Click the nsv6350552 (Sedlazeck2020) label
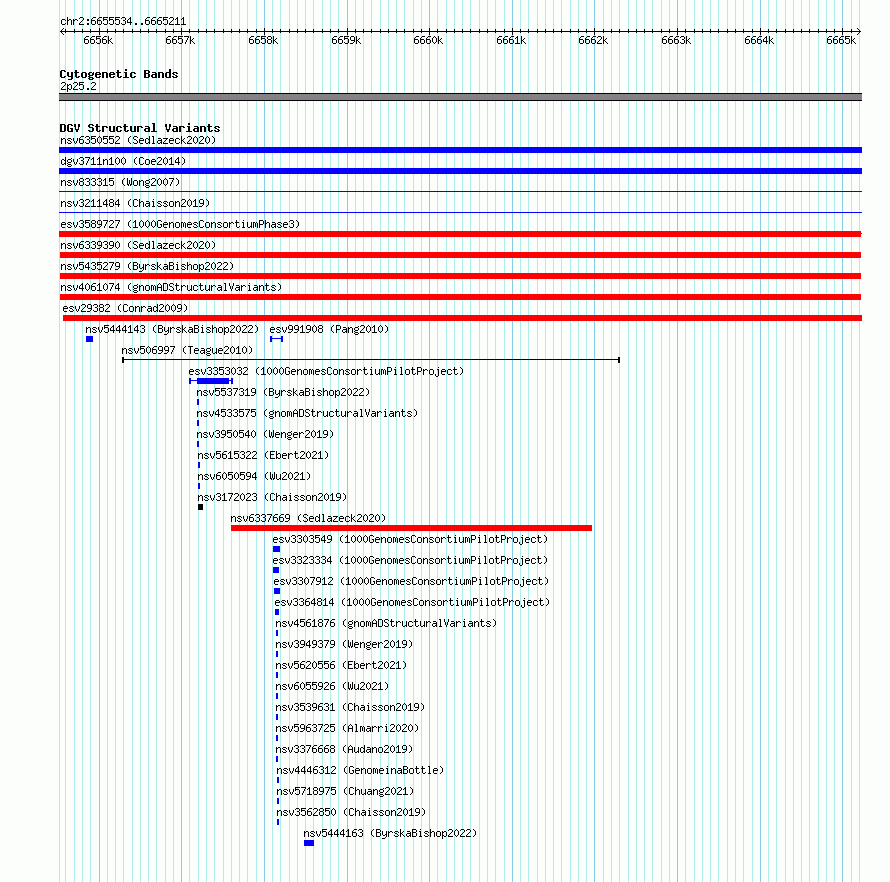Screen dimensions: 890x882 138,140
